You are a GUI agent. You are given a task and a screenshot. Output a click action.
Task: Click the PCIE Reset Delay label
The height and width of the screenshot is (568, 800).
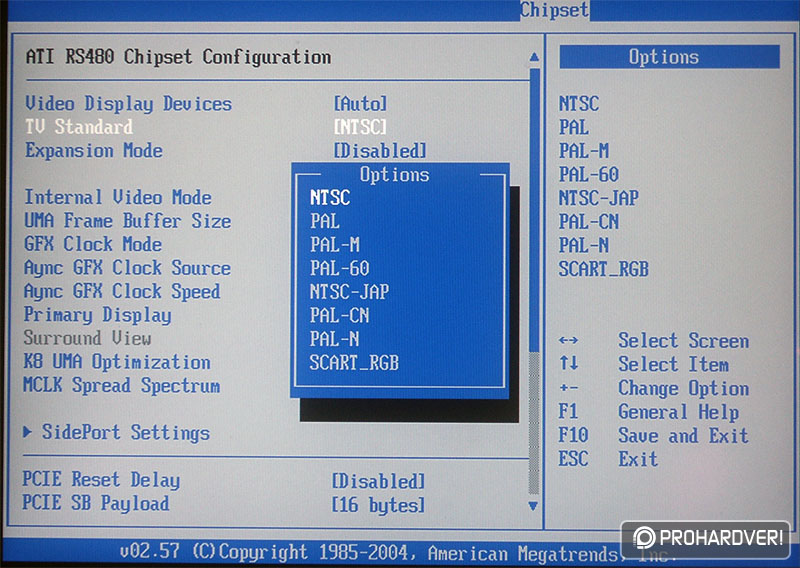(x=101, y=480)
